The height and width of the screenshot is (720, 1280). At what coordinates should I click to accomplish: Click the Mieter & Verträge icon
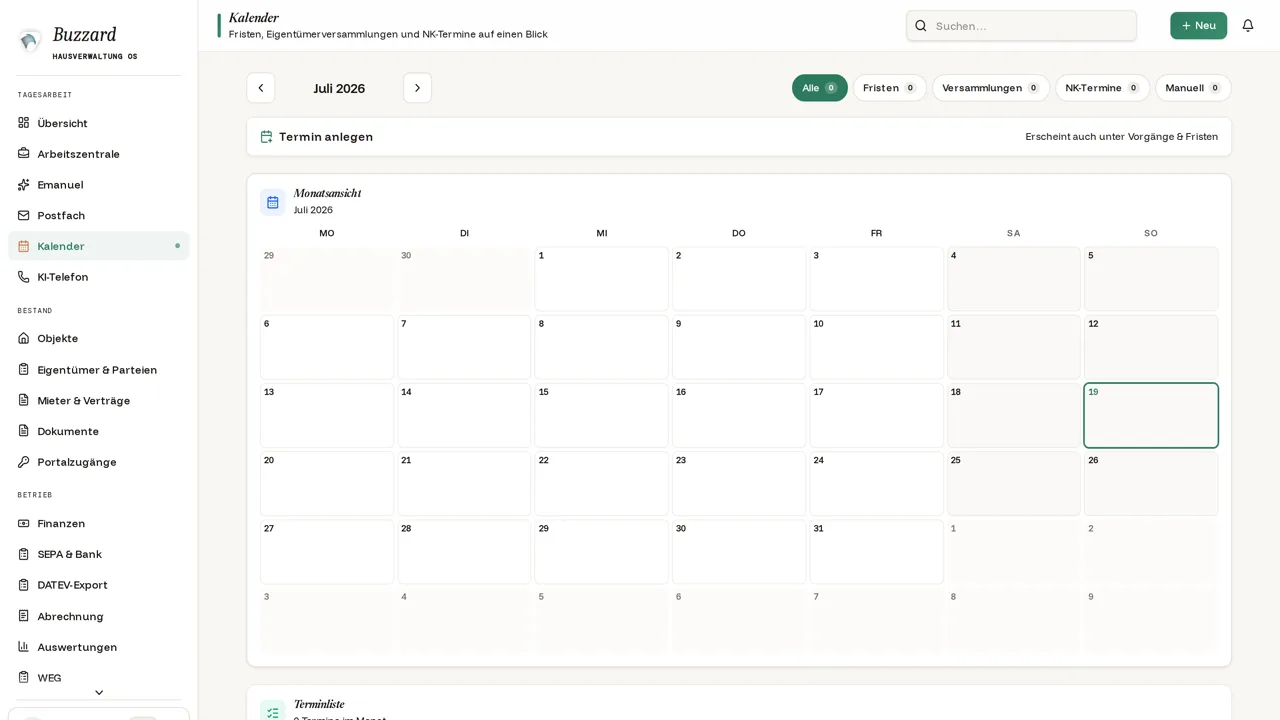pos(24,400)
